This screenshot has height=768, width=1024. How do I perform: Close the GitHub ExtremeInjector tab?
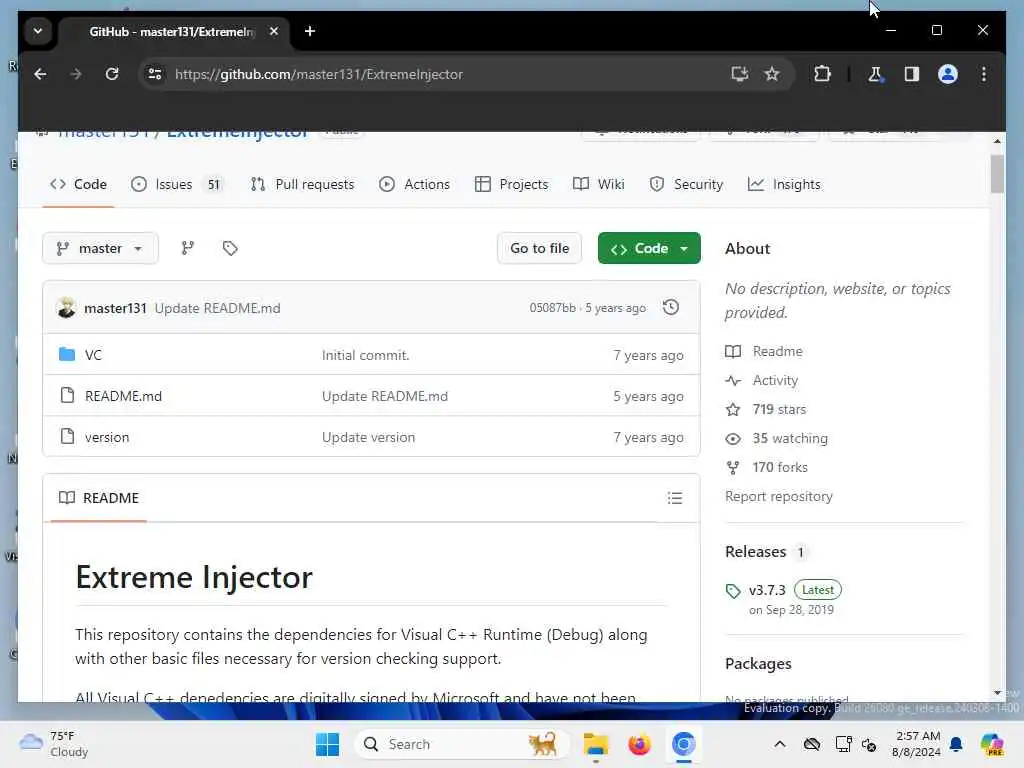[x=274, y=31]
